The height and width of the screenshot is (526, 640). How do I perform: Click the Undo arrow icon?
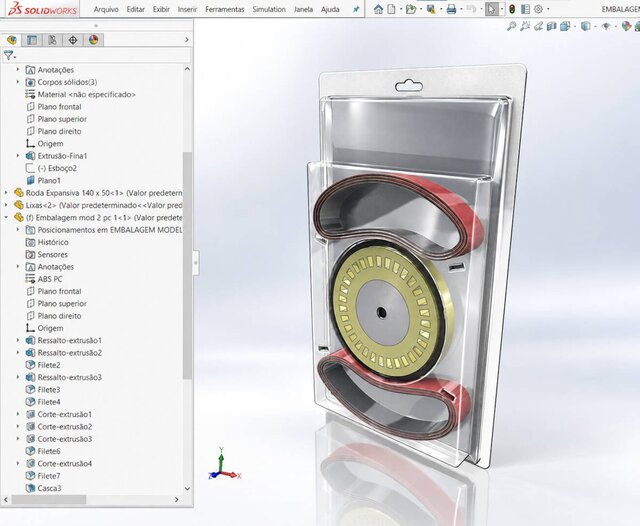[x=471, y=9]
